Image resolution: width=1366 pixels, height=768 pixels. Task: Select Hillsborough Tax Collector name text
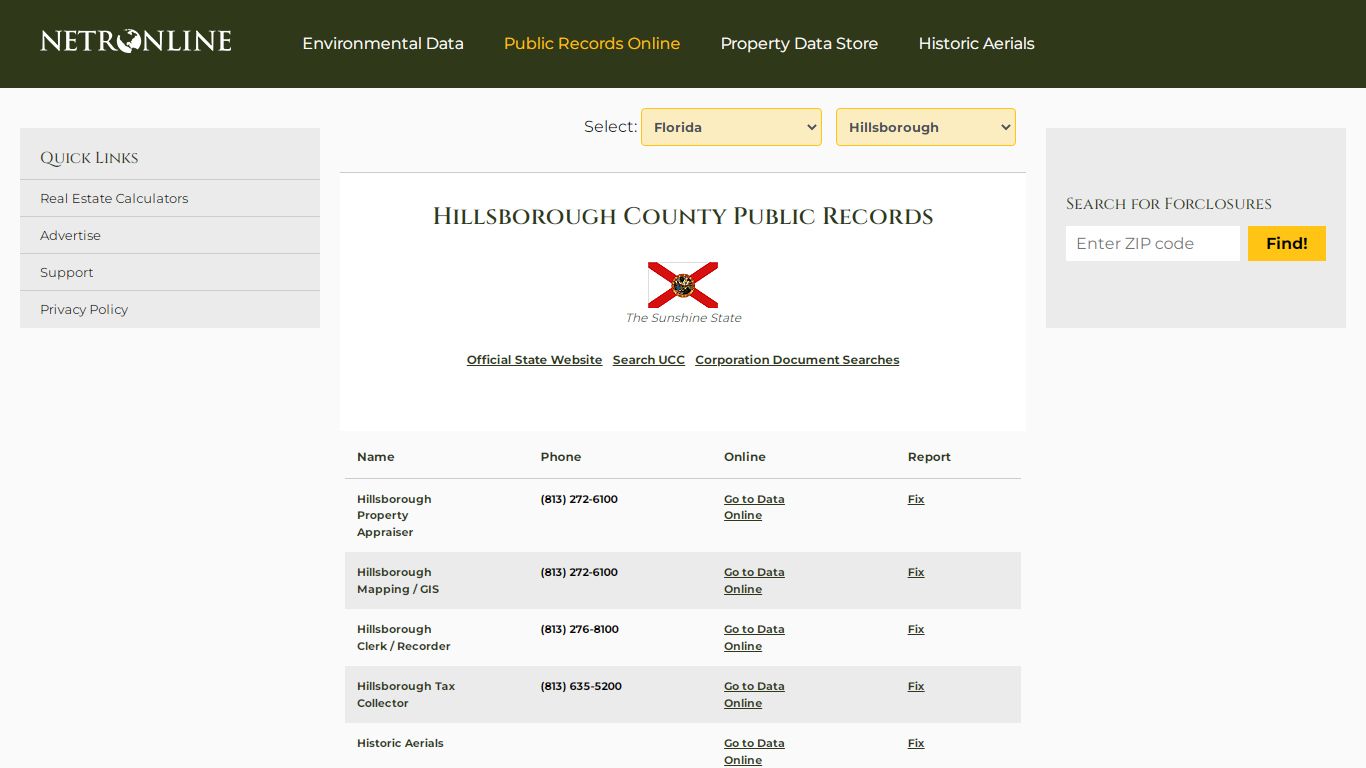click(x=406, y=695)
